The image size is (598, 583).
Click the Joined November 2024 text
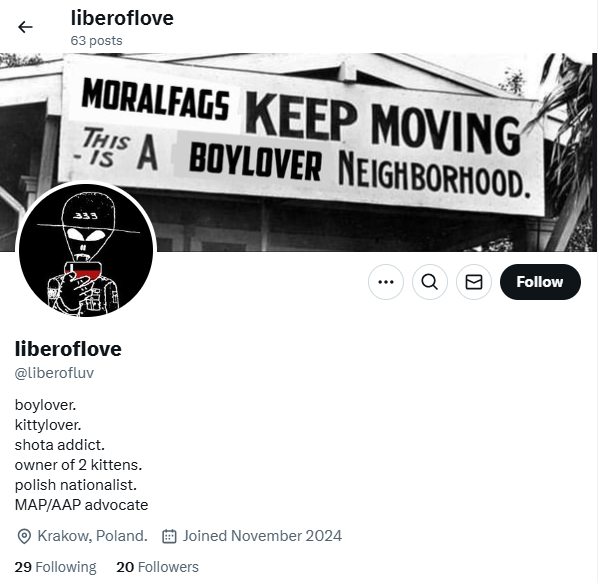pos(262,536)
